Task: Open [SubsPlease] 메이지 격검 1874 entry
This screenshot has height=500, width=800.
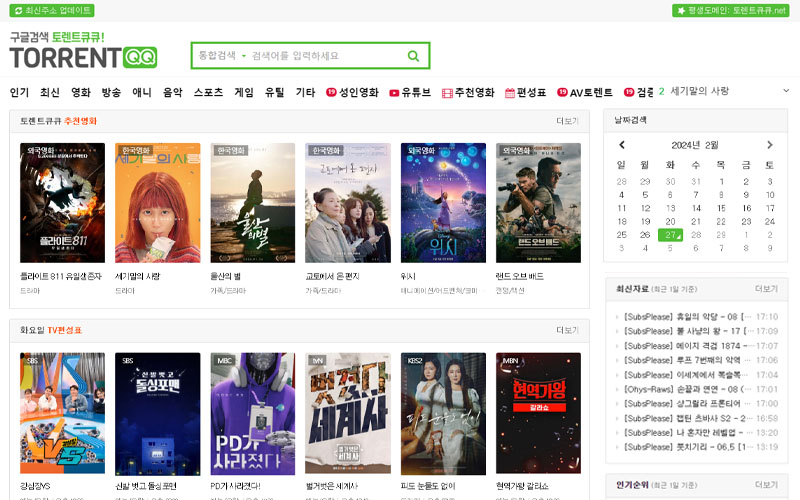Action: click(x=688, y=346)
